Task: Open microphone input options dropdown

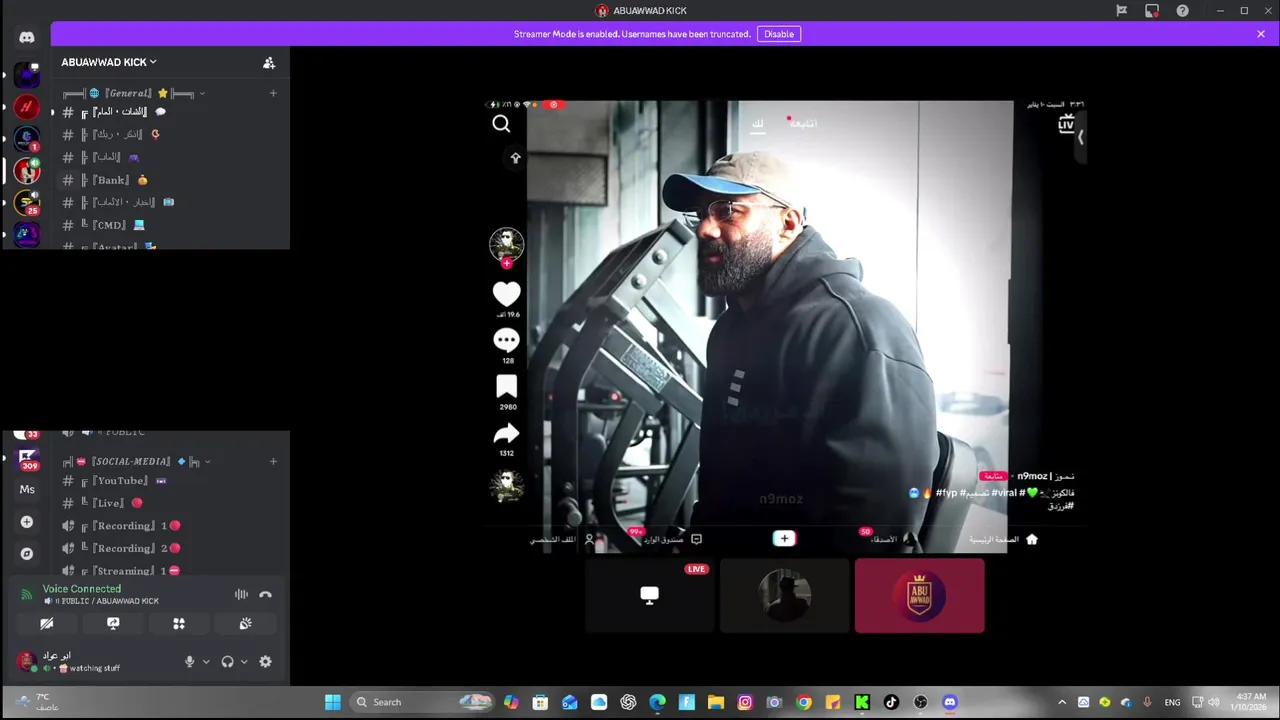Action: (x=206, y=662)
